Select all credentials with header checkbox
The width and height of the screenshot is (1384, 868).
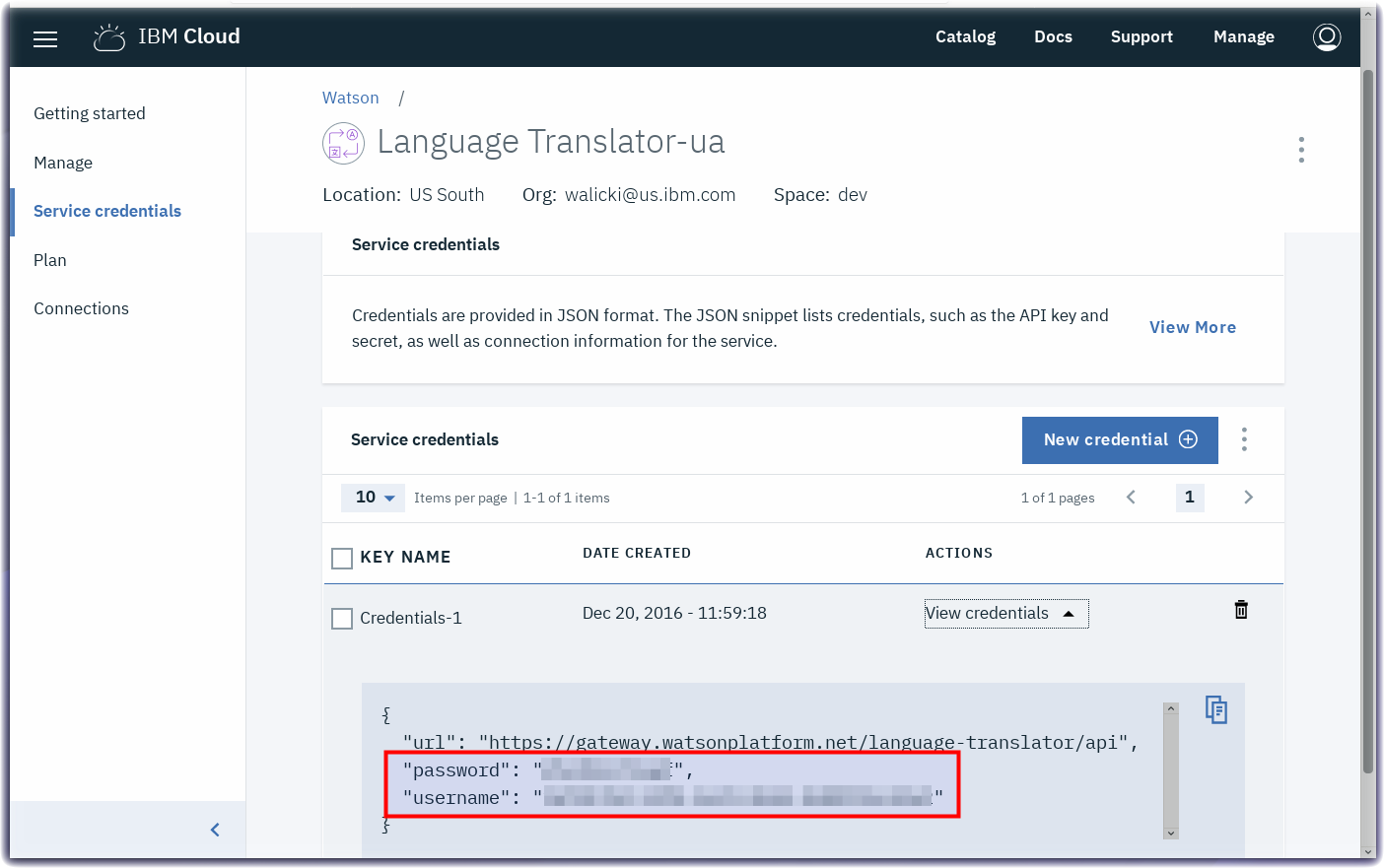tap(342, 559)
